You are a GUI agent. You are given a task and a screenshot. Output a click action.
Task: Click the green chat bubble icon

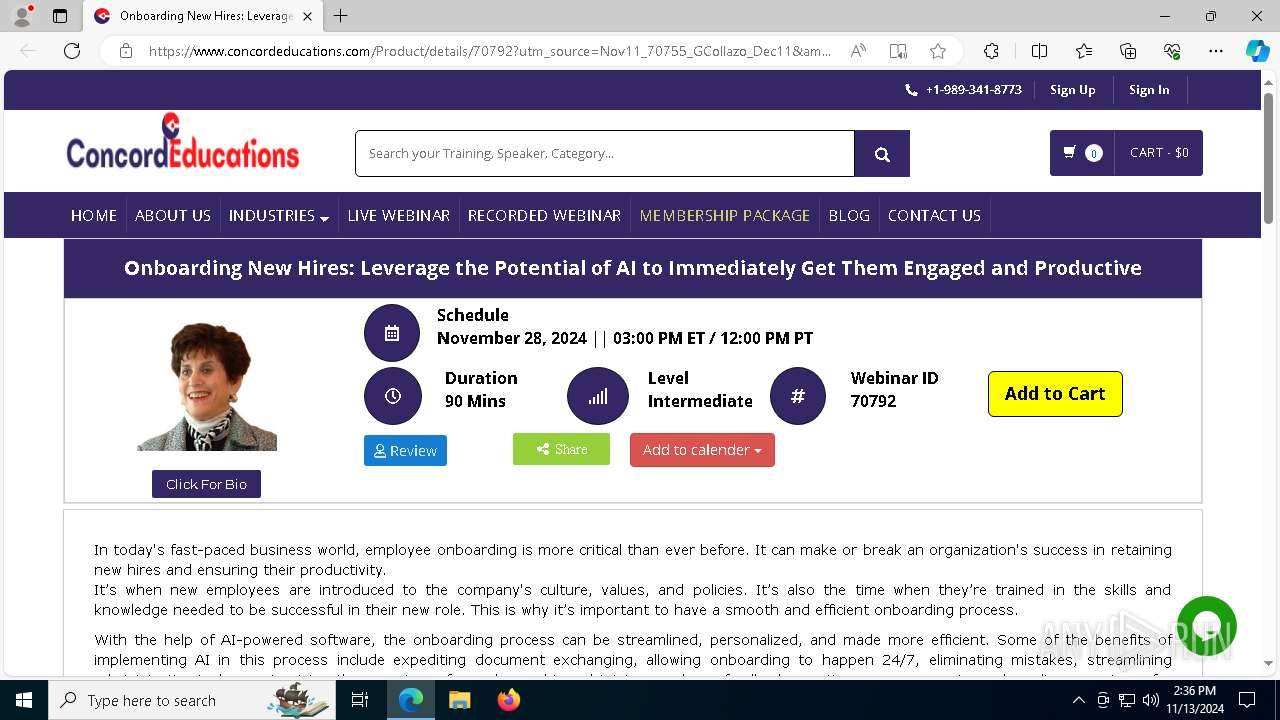pos(1207,626)
